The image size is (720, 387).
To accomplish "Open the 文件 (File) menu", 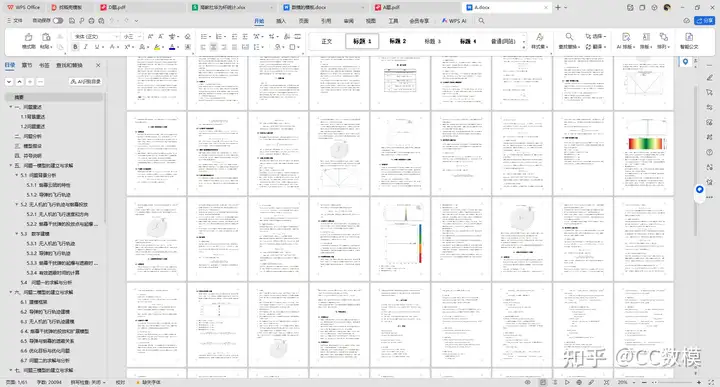I will [x=15, y=21].
